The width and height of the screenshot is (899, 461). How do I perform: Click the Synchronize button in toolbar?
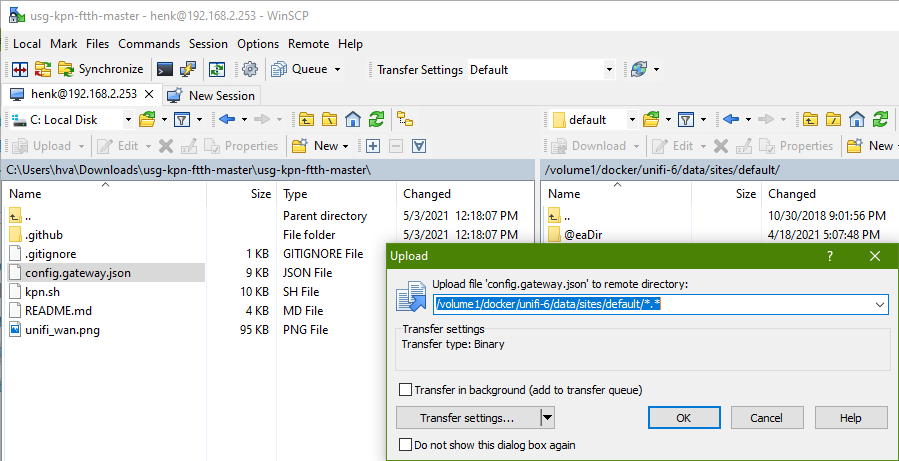101,69
